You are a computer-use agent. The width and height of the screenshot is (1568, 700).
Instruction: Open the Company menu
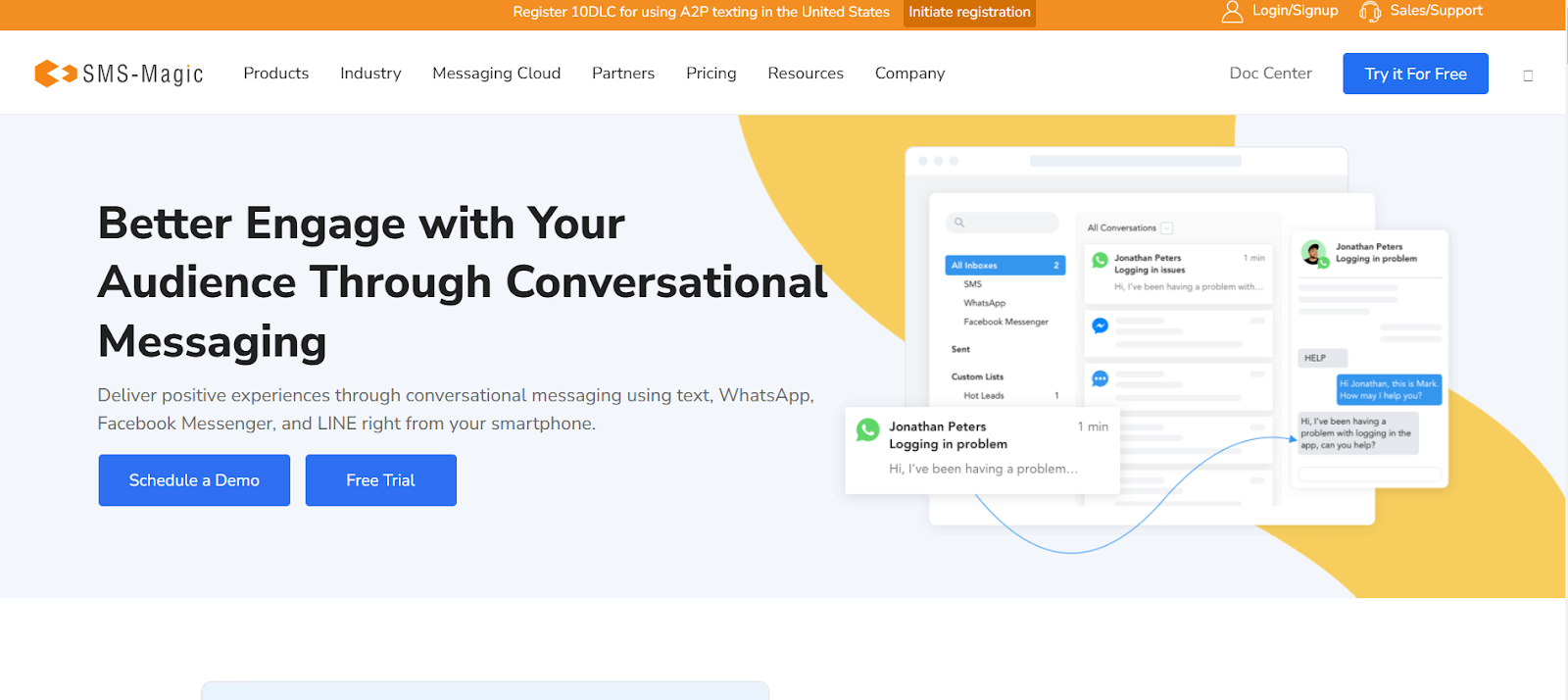pyautogui.click(x=910, y=74)
